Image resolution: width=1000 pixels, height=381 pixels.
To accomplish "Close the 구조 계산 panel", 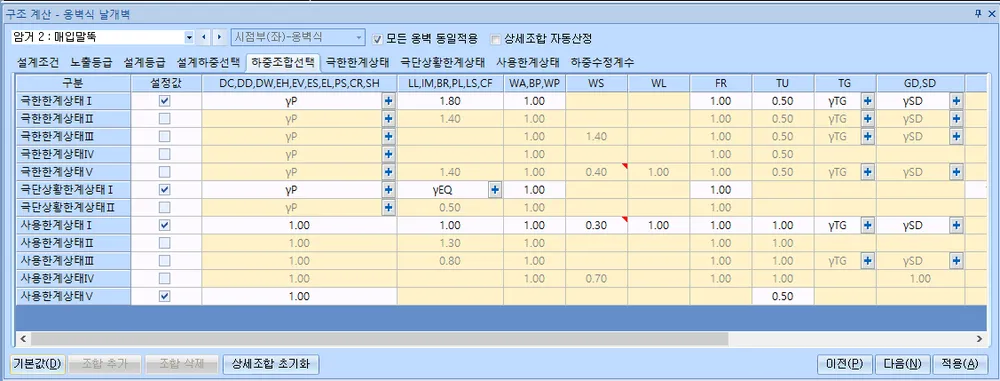I will point(992,14).
